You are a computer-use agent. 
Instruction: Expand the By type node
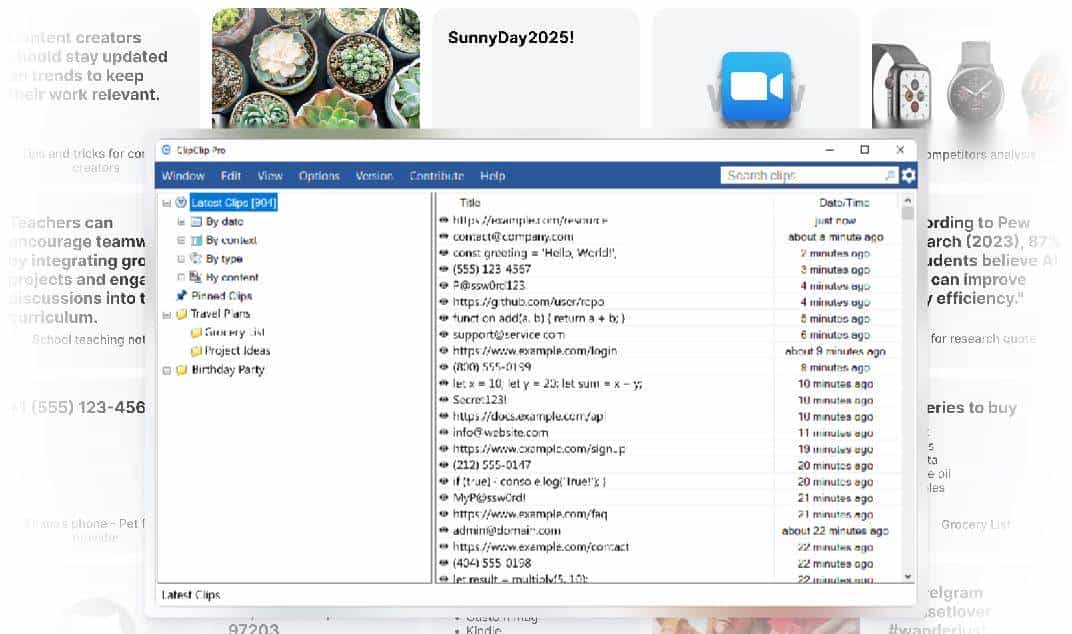pos(180,259)
